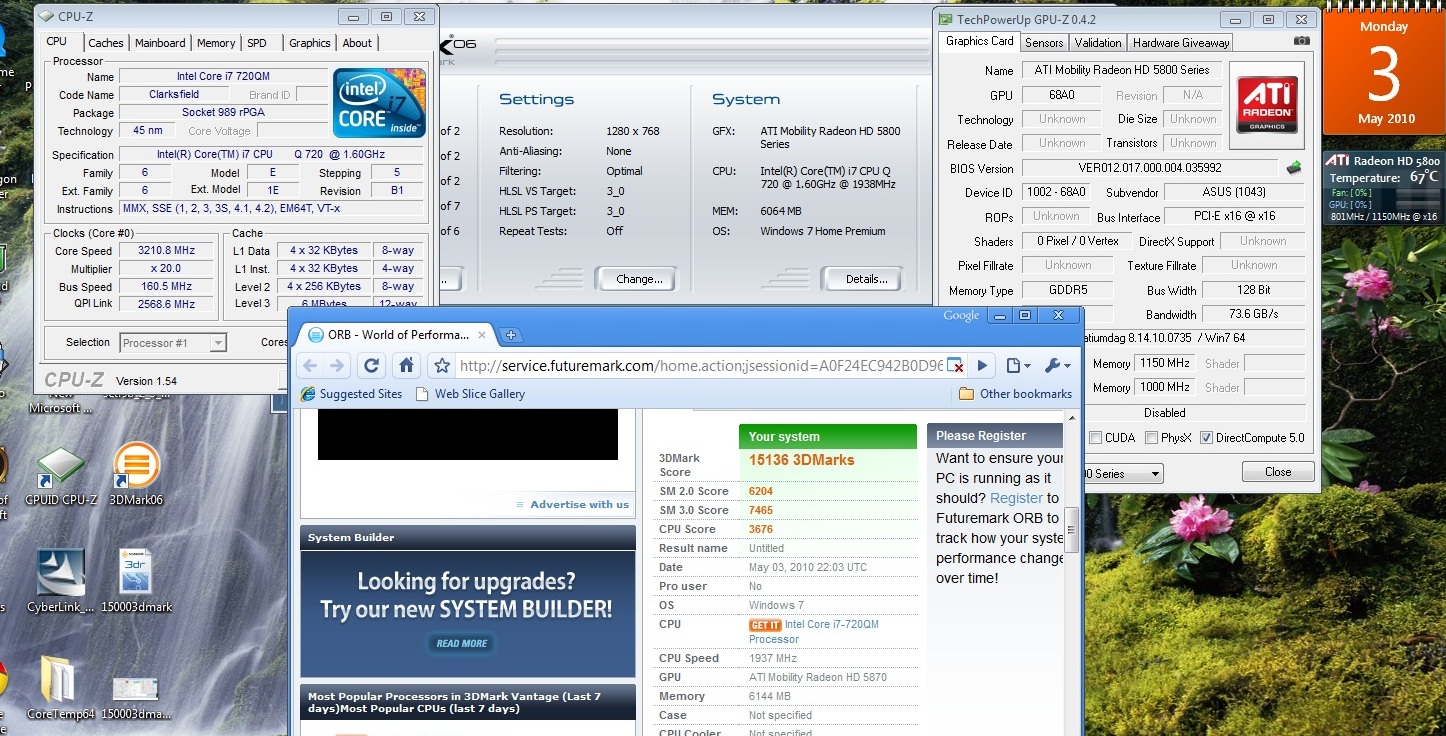Click the Close button in GPU-Z
The width and height of the screenshot is (1446, 736).
(x=1278, y=472)
